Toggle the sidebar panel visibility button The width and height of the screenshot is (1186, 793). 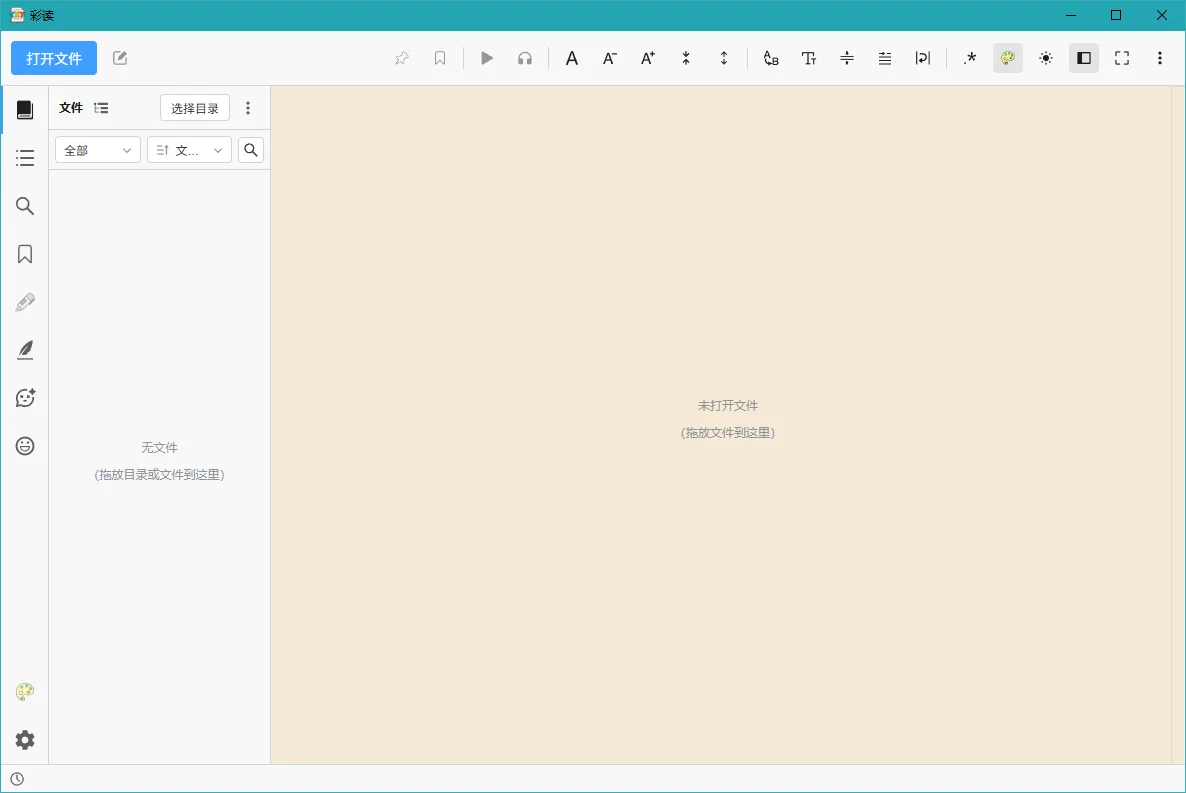tap(1084, 58)
